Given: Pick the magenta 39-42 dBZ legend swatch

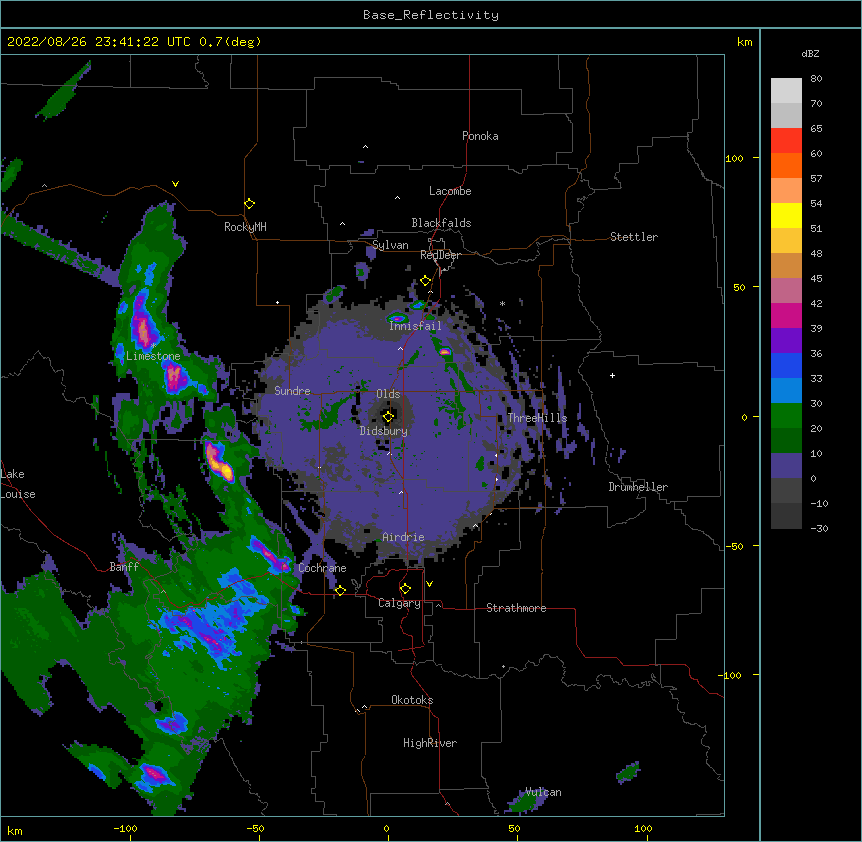Looking at the screenshot, I should 786,315.
